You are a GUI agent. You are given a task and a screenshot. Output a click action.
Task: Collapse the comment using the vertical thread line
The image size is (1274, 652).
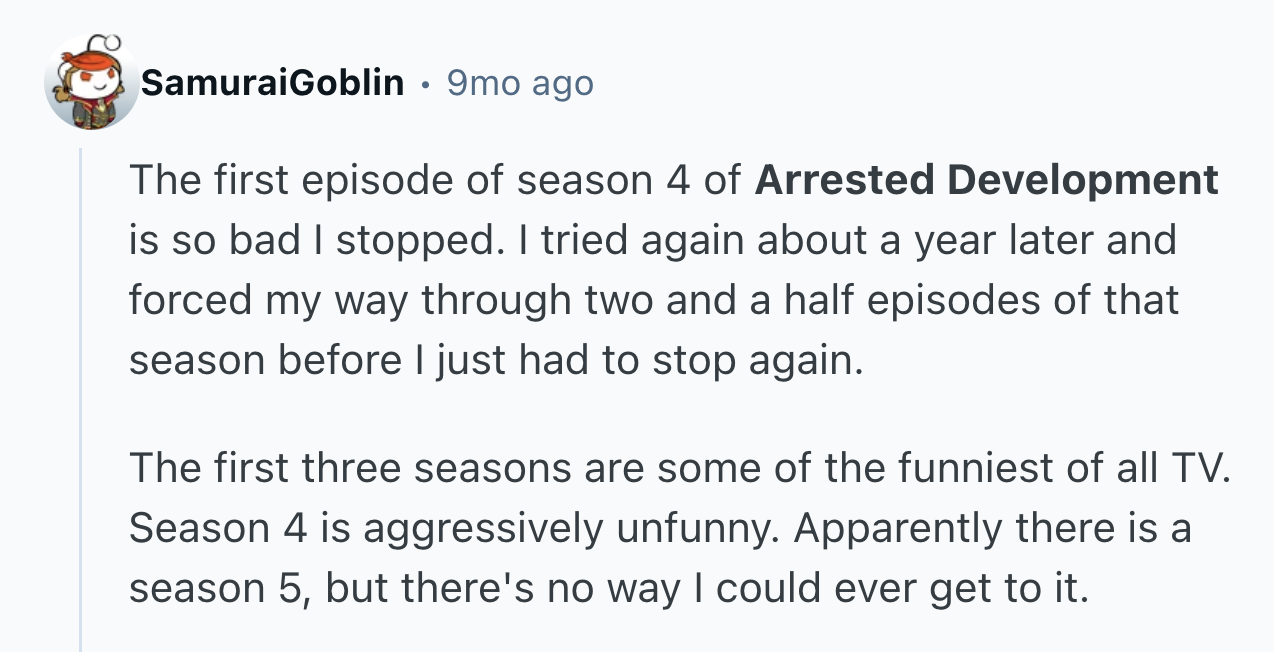click(x=81, y=400)
